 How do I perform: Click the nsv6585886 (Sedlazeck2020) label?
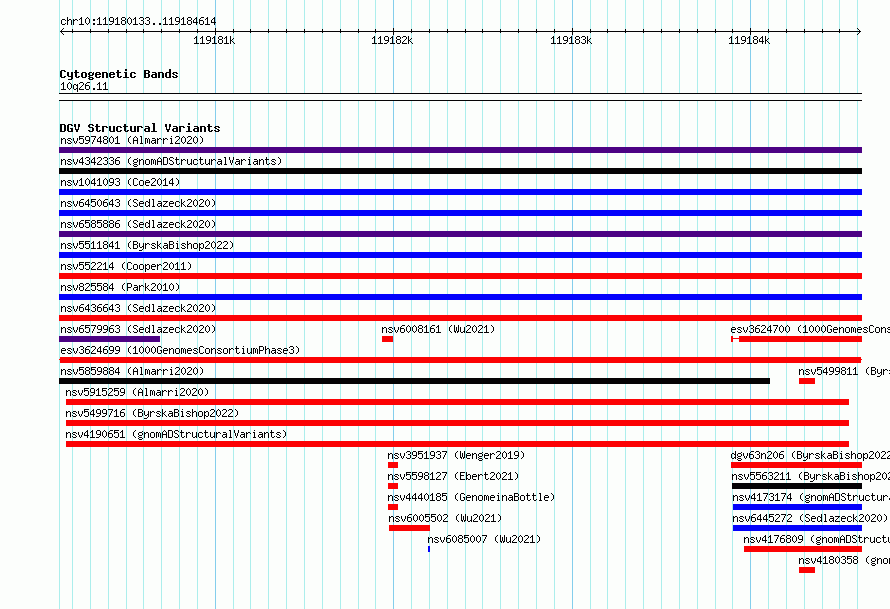(138, 224)
